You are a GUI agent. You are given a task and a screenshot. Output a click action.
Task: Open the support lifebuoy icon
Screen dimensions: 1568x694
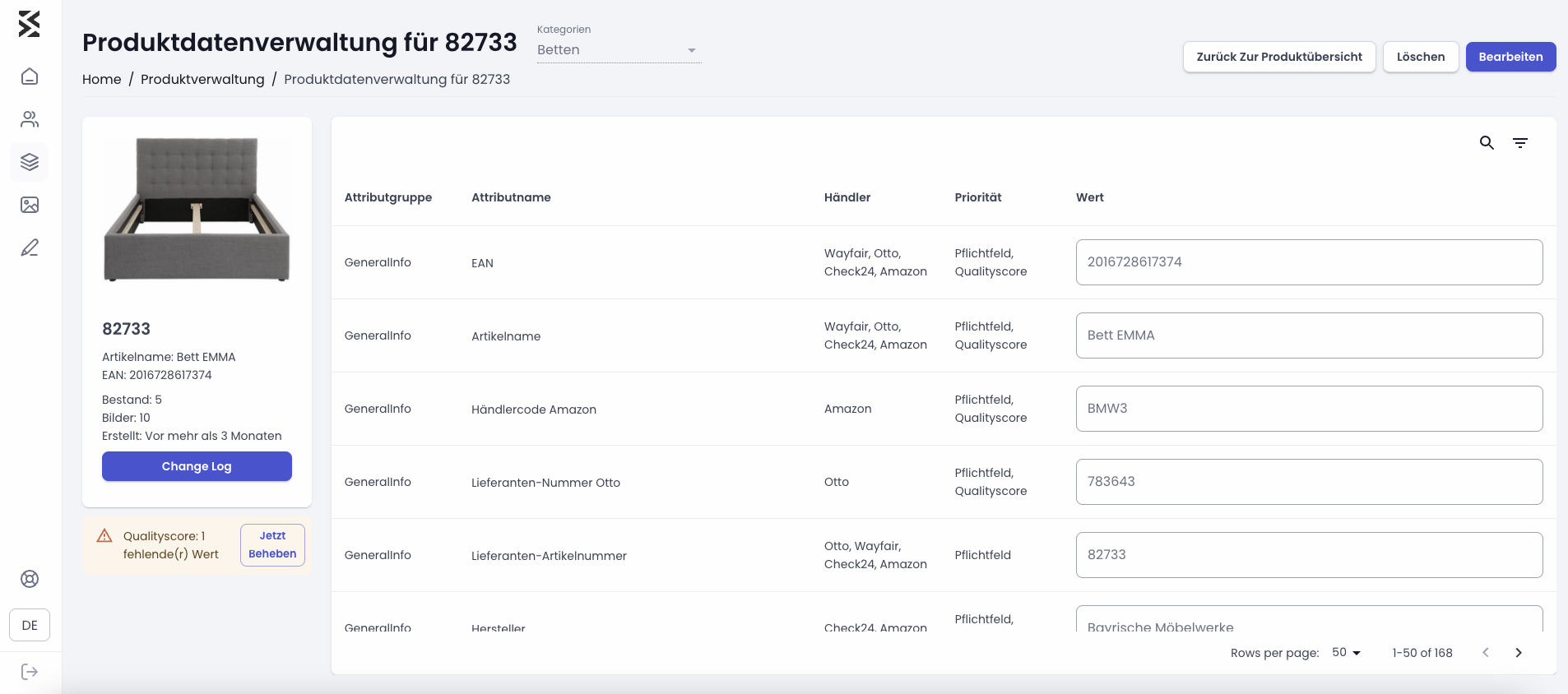30,579
